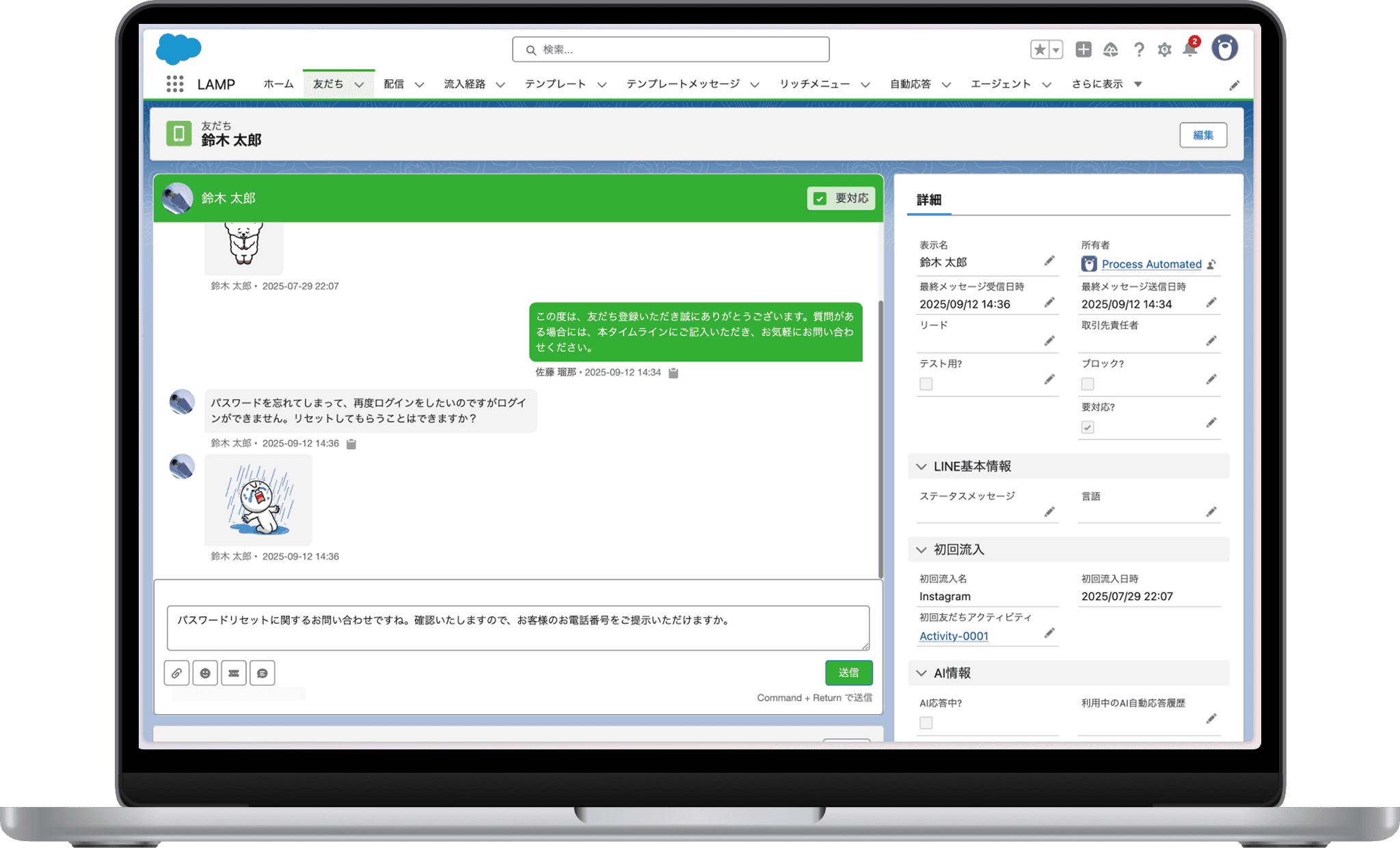Open the Activity-0001 link
1400x848 pixels.
[x=954, y=636]
